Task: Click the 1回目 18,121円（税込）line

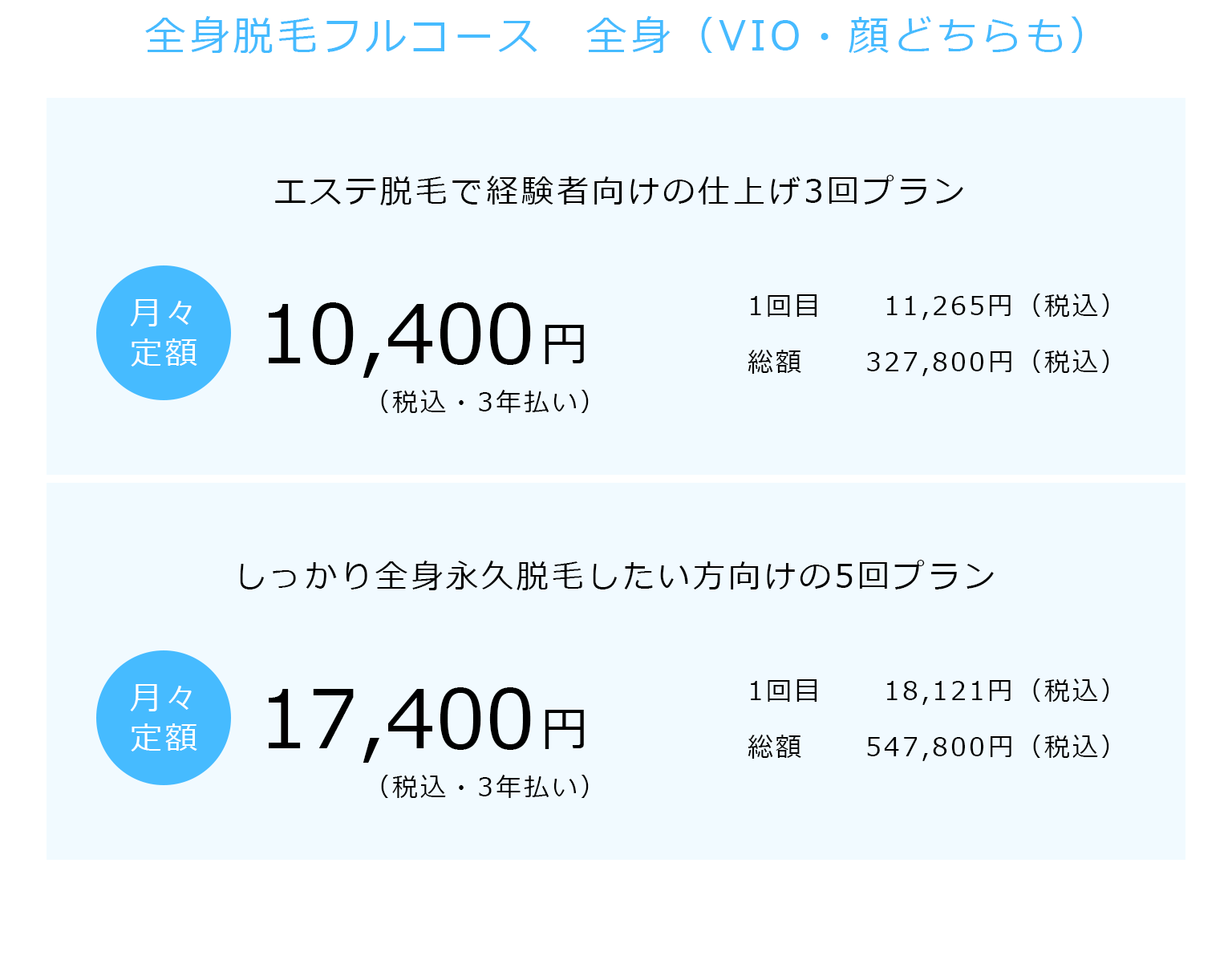Action: (x=931, y=691)
